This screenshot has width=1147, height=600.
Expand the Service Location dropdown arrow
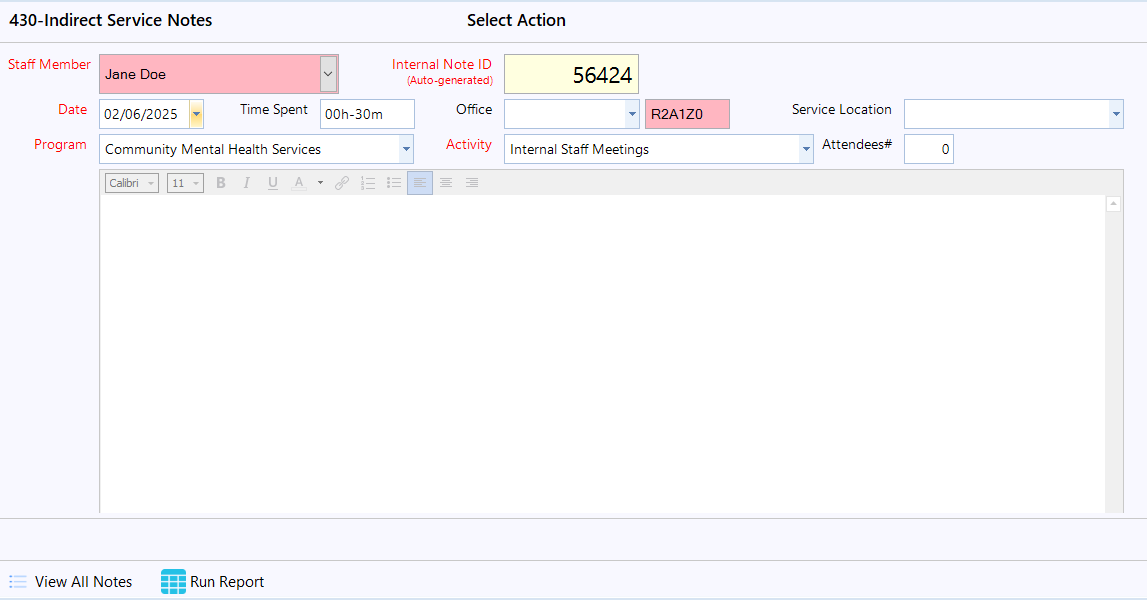tap(1116, 114)
